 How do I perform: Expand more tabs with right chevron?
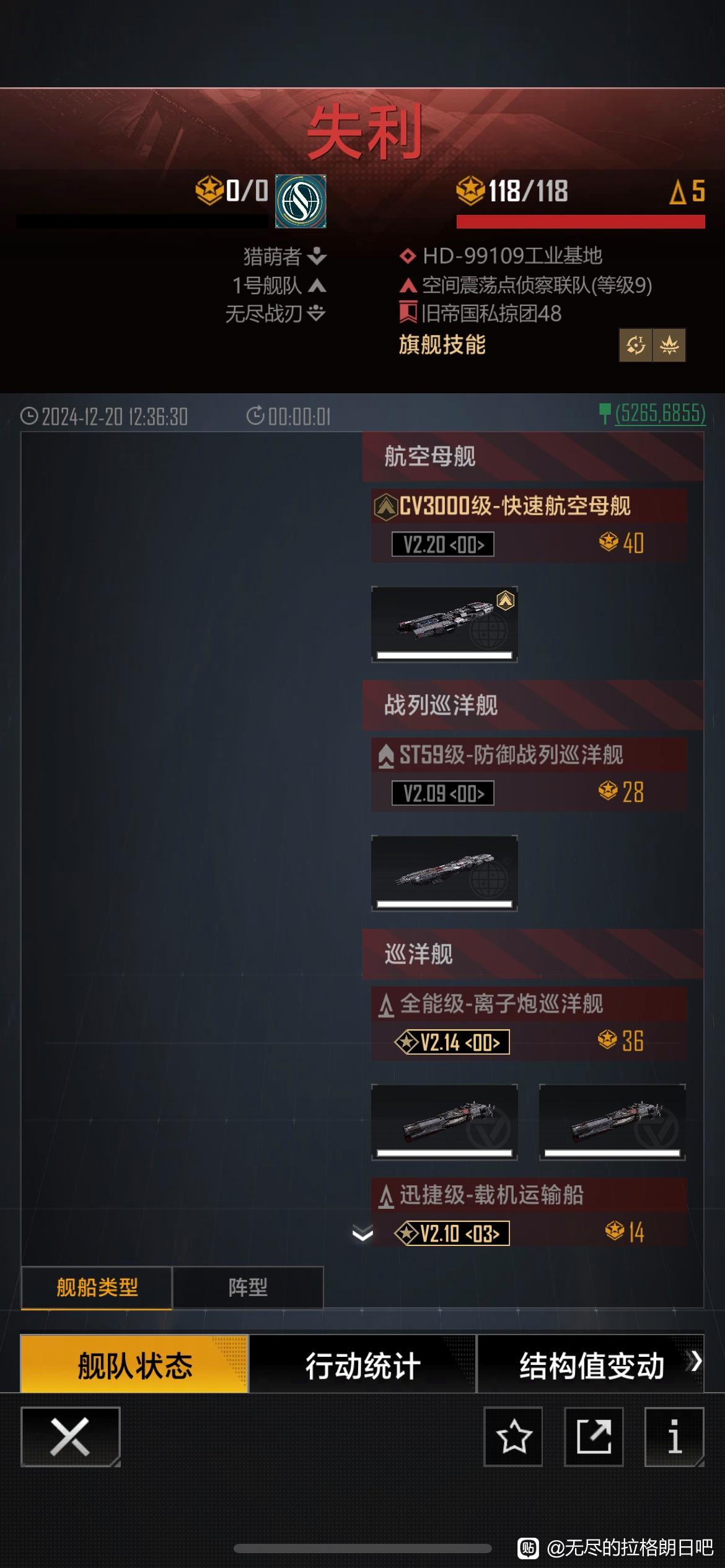(x=696, y=1361)
